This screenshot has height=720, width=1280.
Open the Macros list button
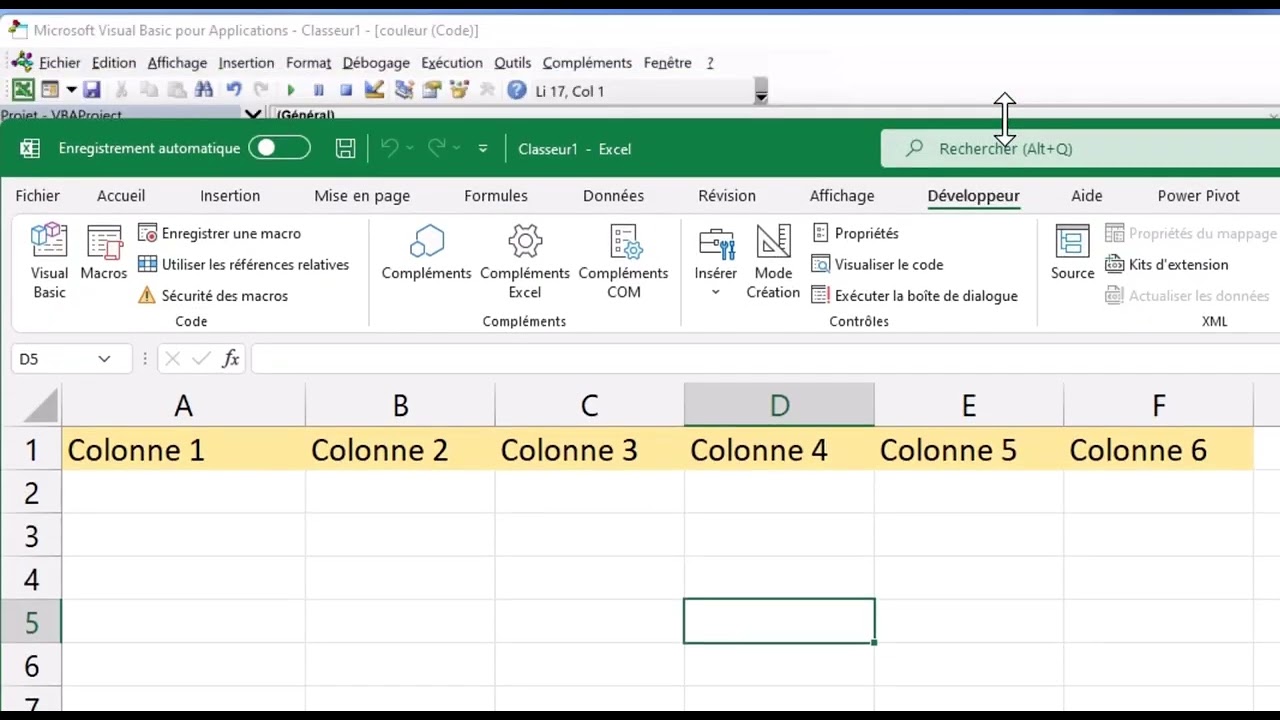(104, 254)
